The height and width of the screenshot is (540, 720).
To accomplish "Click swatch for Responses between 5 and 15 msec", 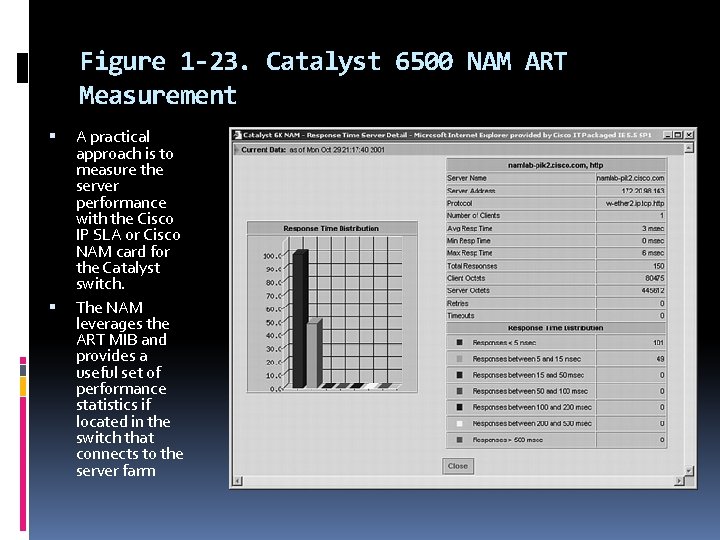I will coord(459,359).
